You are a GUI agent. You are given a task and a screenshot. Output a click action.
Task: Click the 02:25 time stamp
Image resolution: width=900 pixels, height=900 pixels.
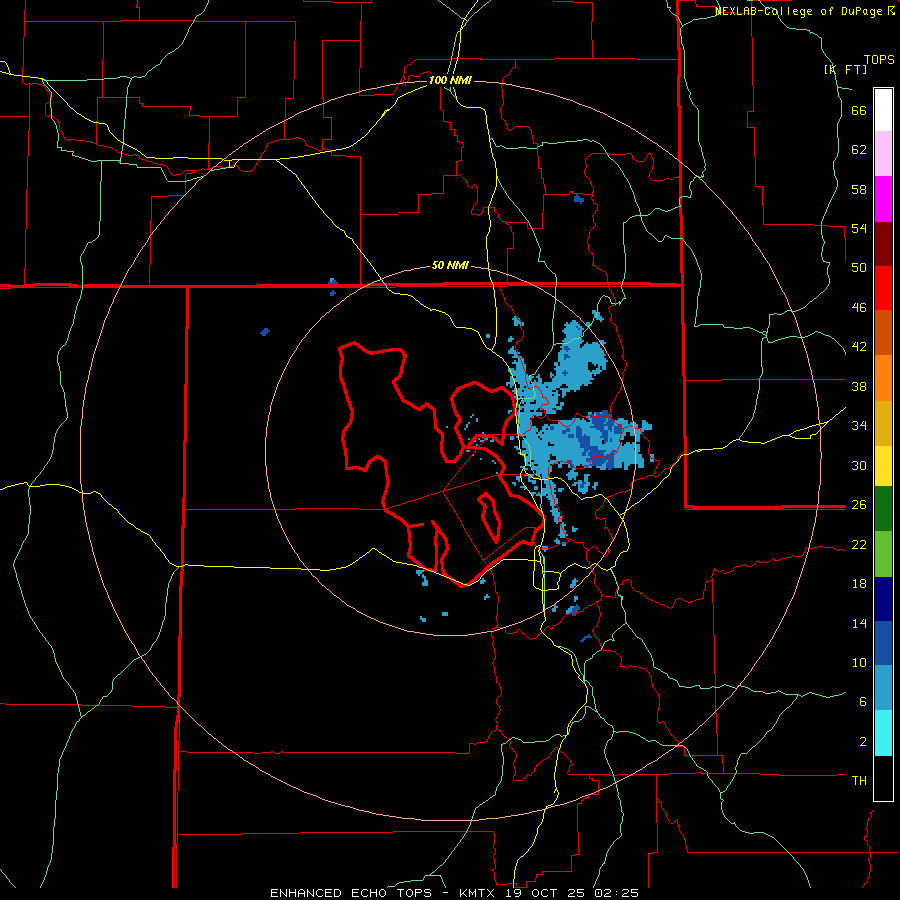[616, 893]
